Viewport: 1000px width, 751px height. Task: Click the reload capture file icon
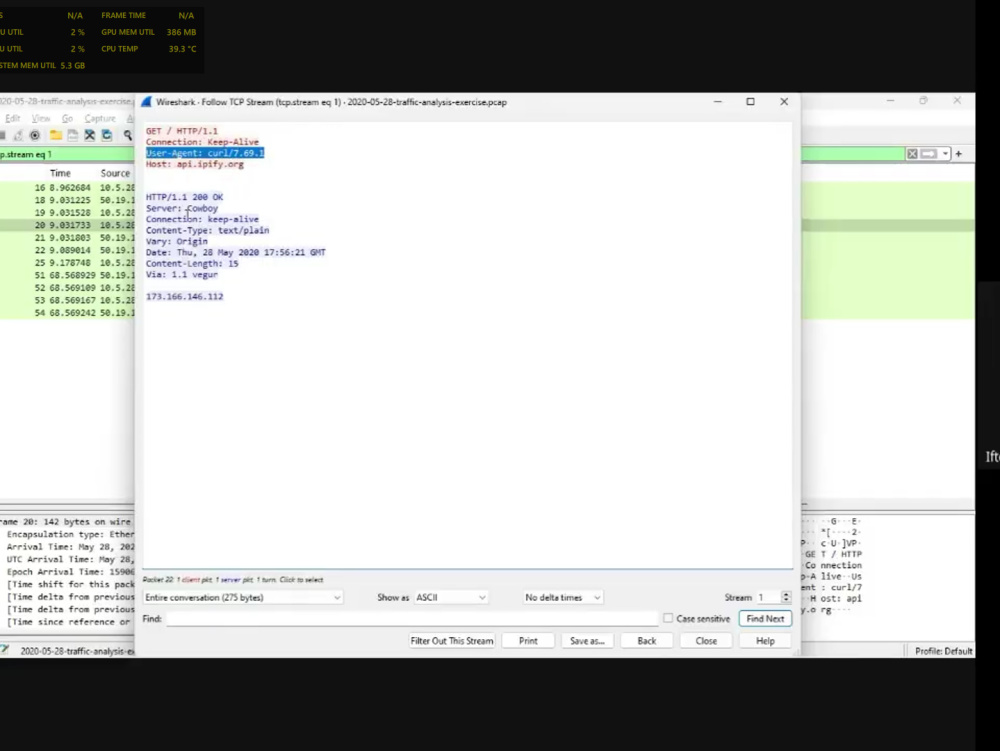(x=107, y=135)
